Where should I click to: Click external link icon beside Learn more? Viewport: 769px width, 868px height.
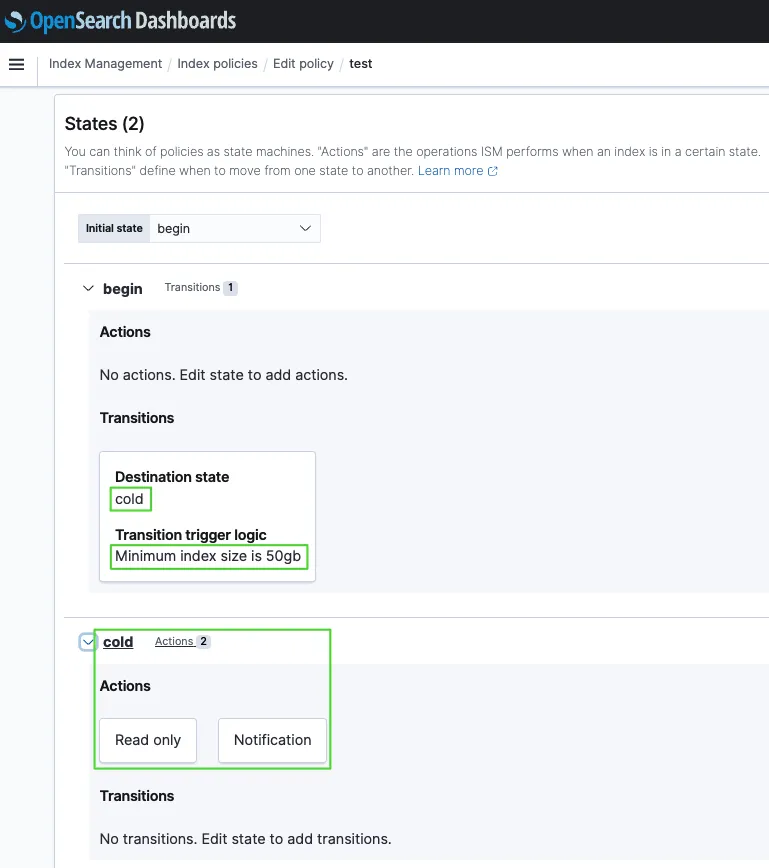(x=492, y=171)
